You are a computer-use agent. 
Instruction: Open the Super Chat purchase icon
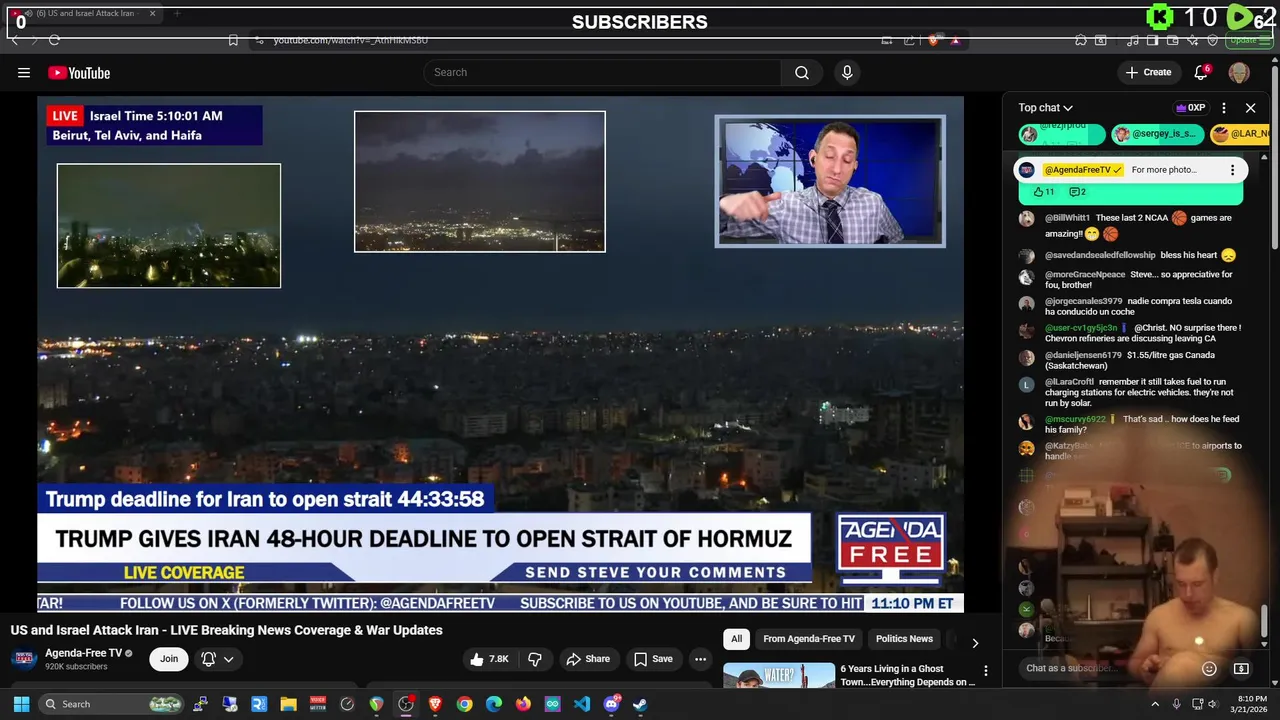click(x=1241, y=668)
